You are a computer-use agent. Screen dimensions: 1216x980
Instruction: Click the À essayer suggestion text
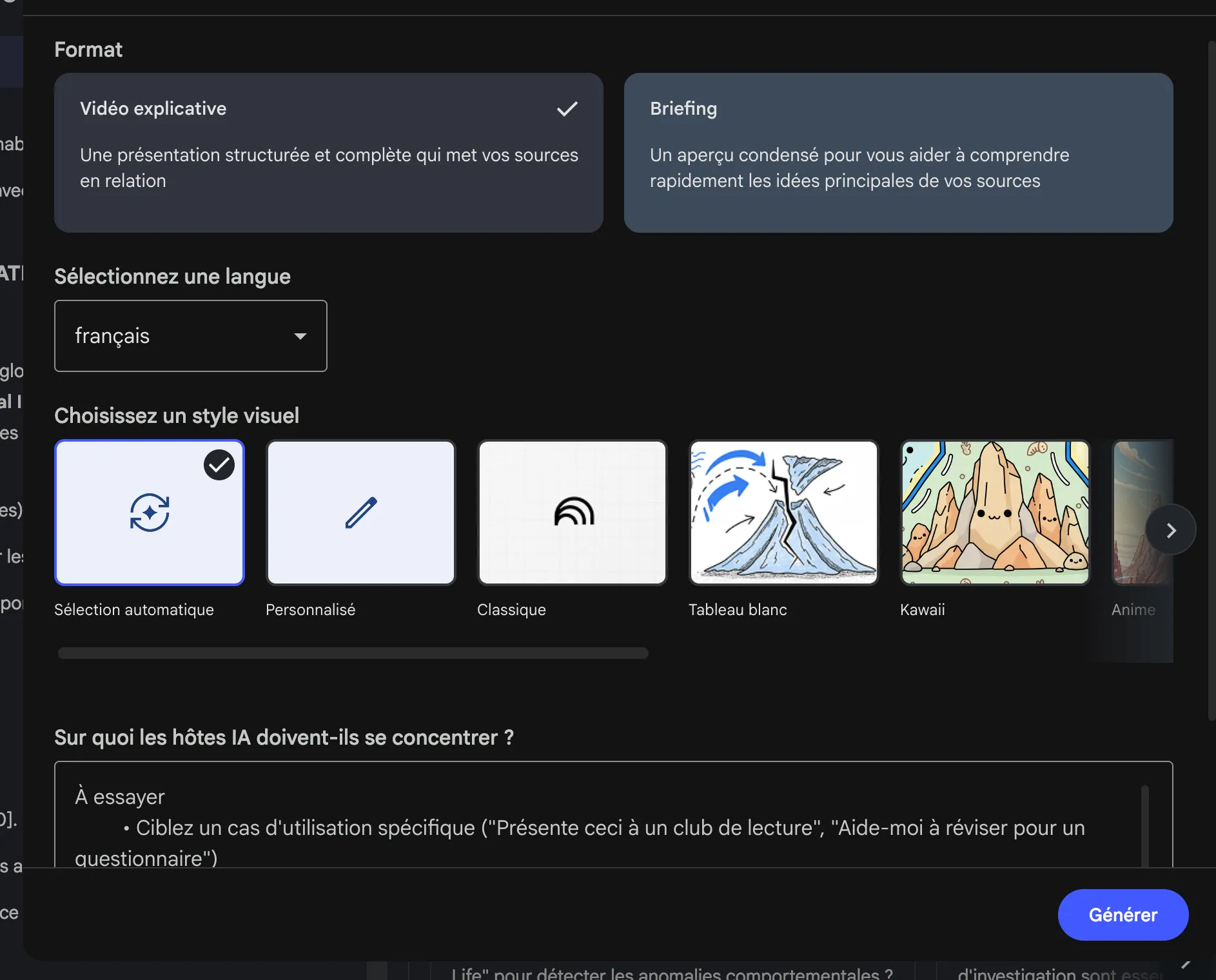pos(120,796)
